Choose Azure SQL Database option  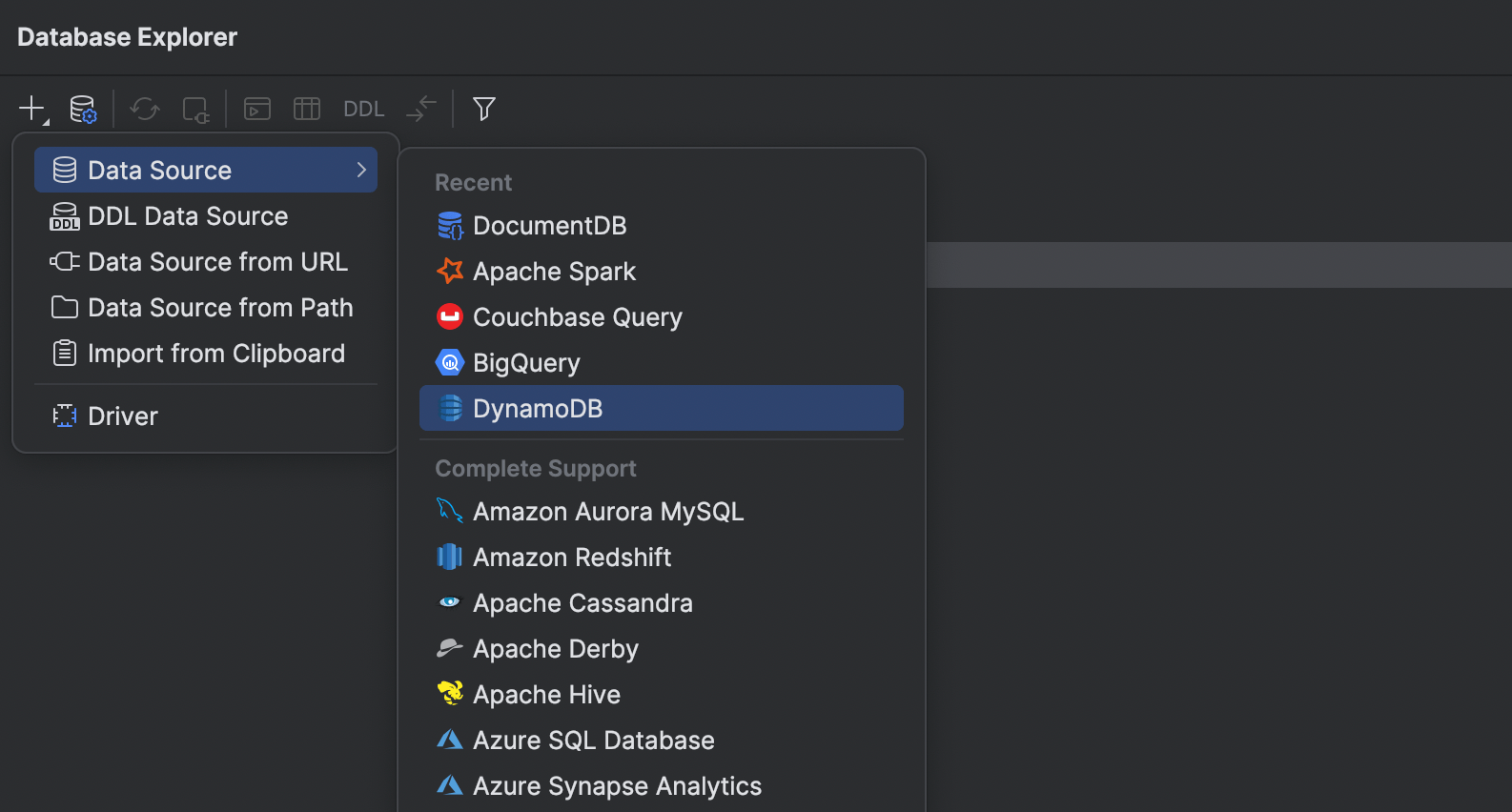point(593,741)
